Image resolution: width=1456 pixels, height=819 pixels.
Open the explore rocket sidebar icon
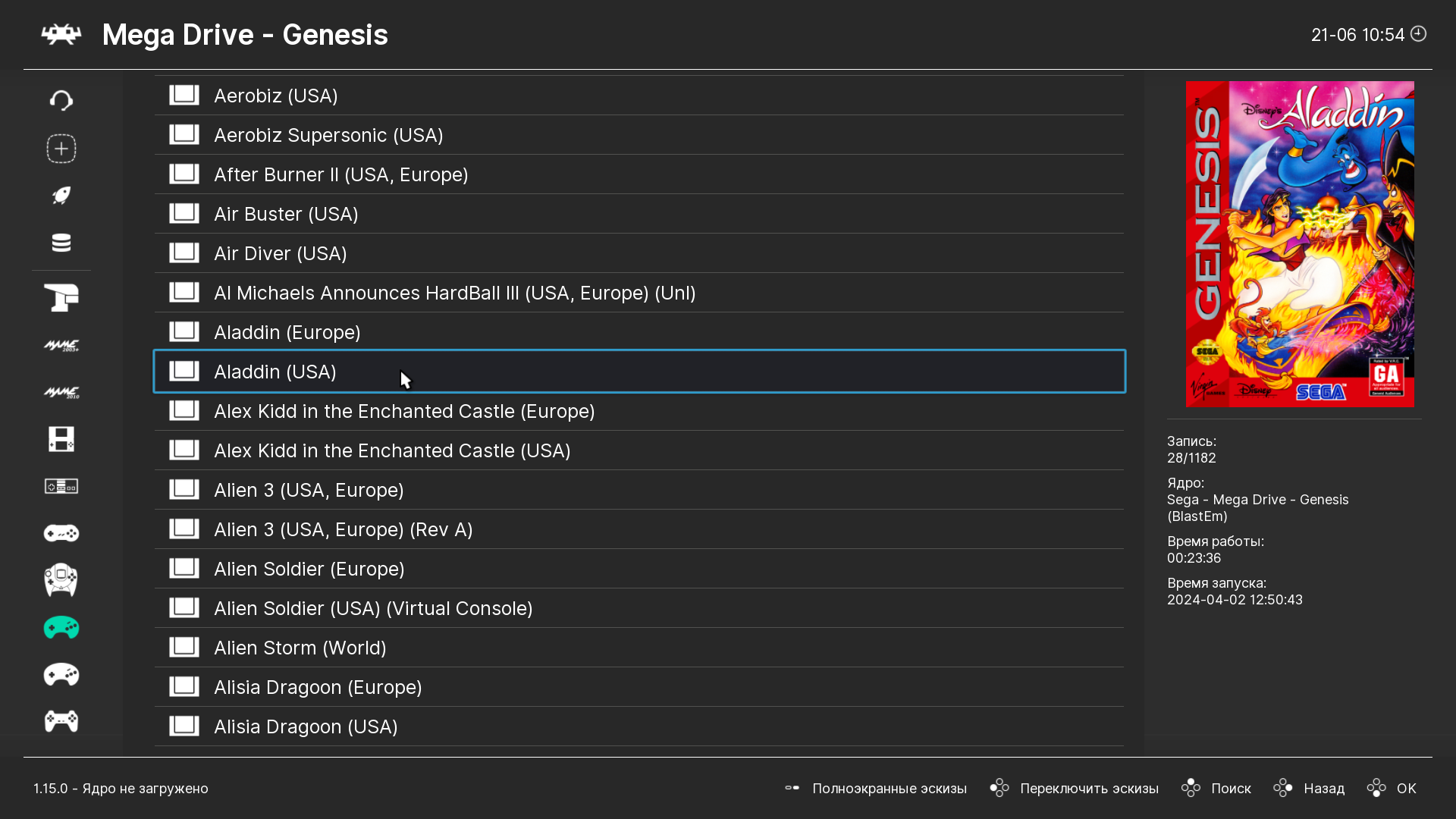coord(61,196)
